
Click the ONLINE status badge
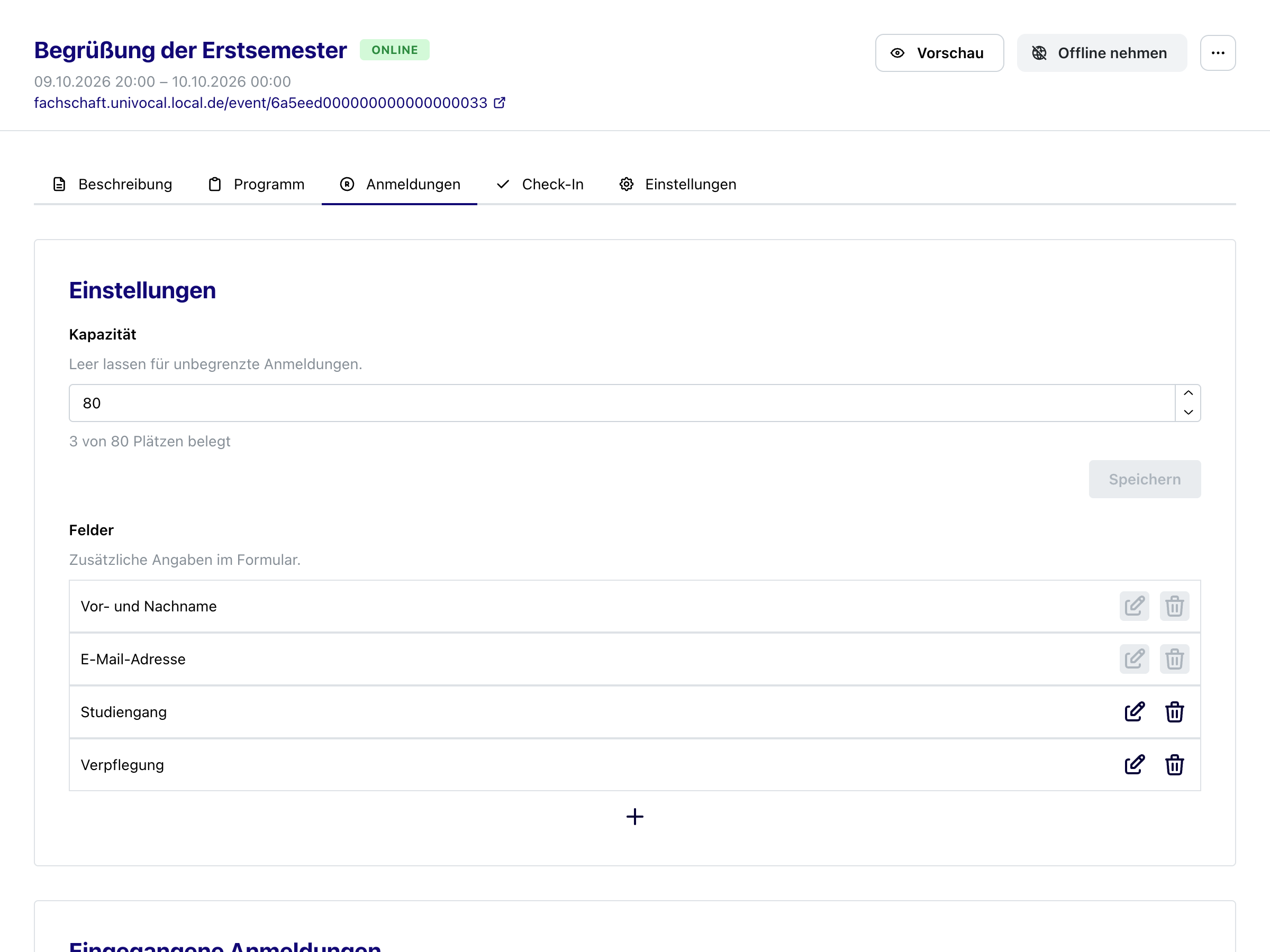point(394,50)
